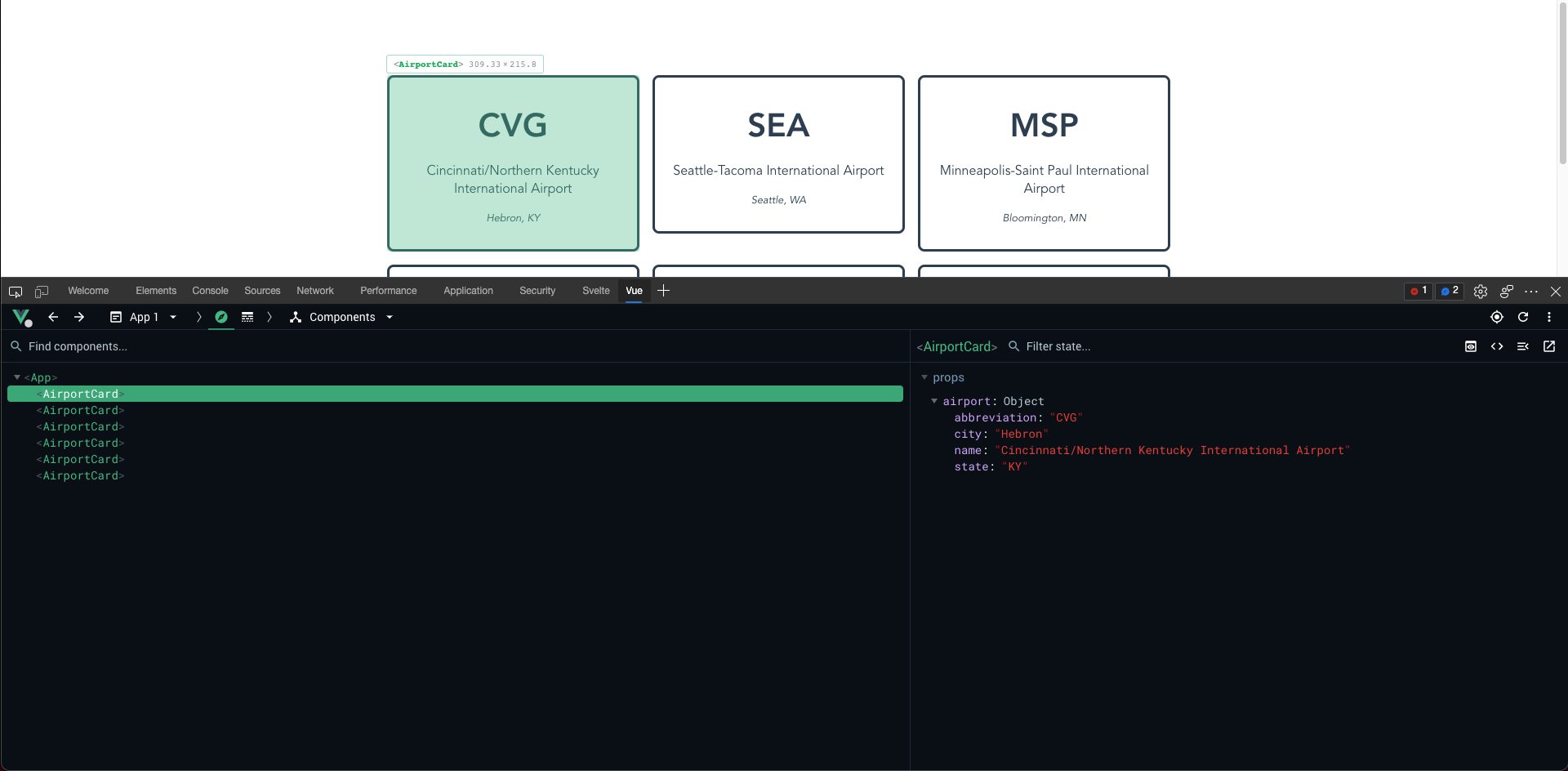Click the inspect DOM icon
This screenshot has height=771, width=1568.
point(1523,346)
